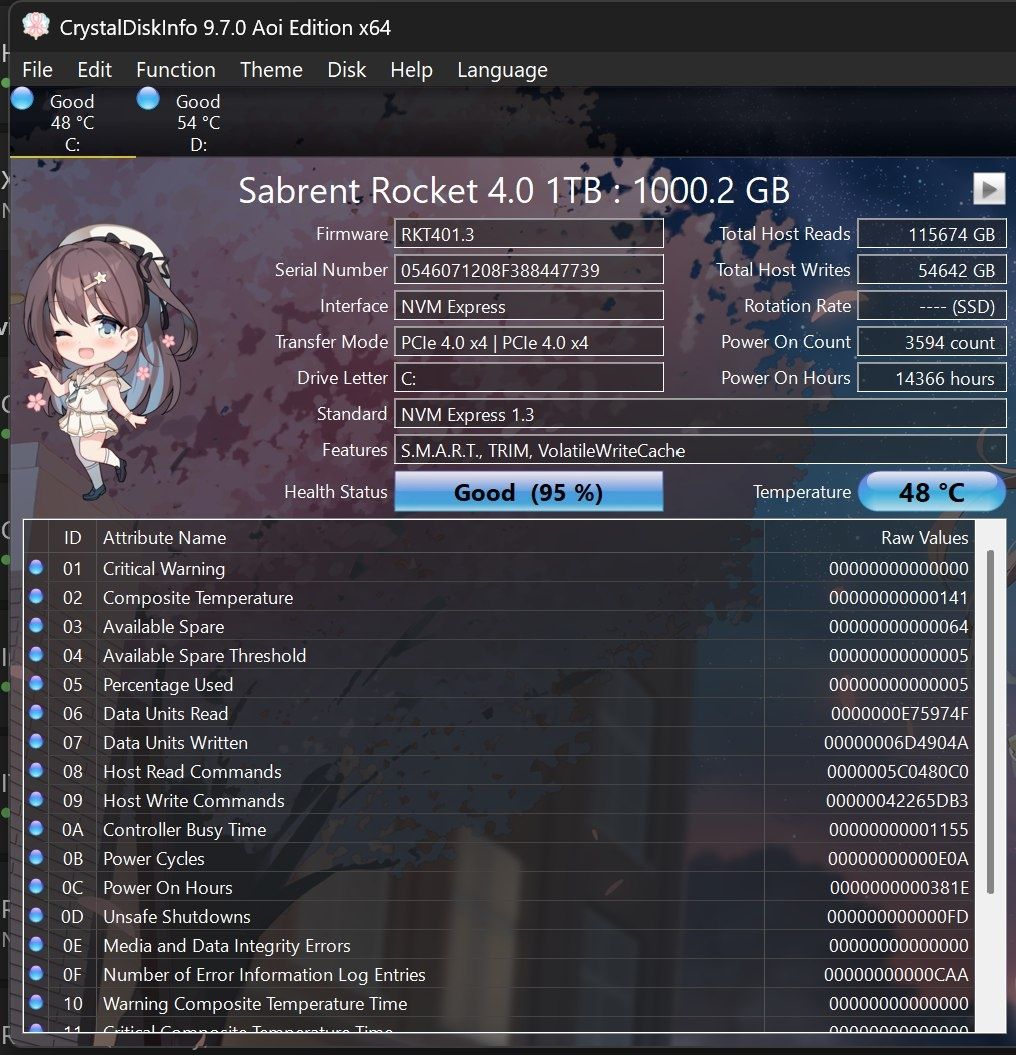Viewport: 1016px width, 1055px height.
Task: Click status orb for Host Write Commands row
Action: tap(36, 799)
